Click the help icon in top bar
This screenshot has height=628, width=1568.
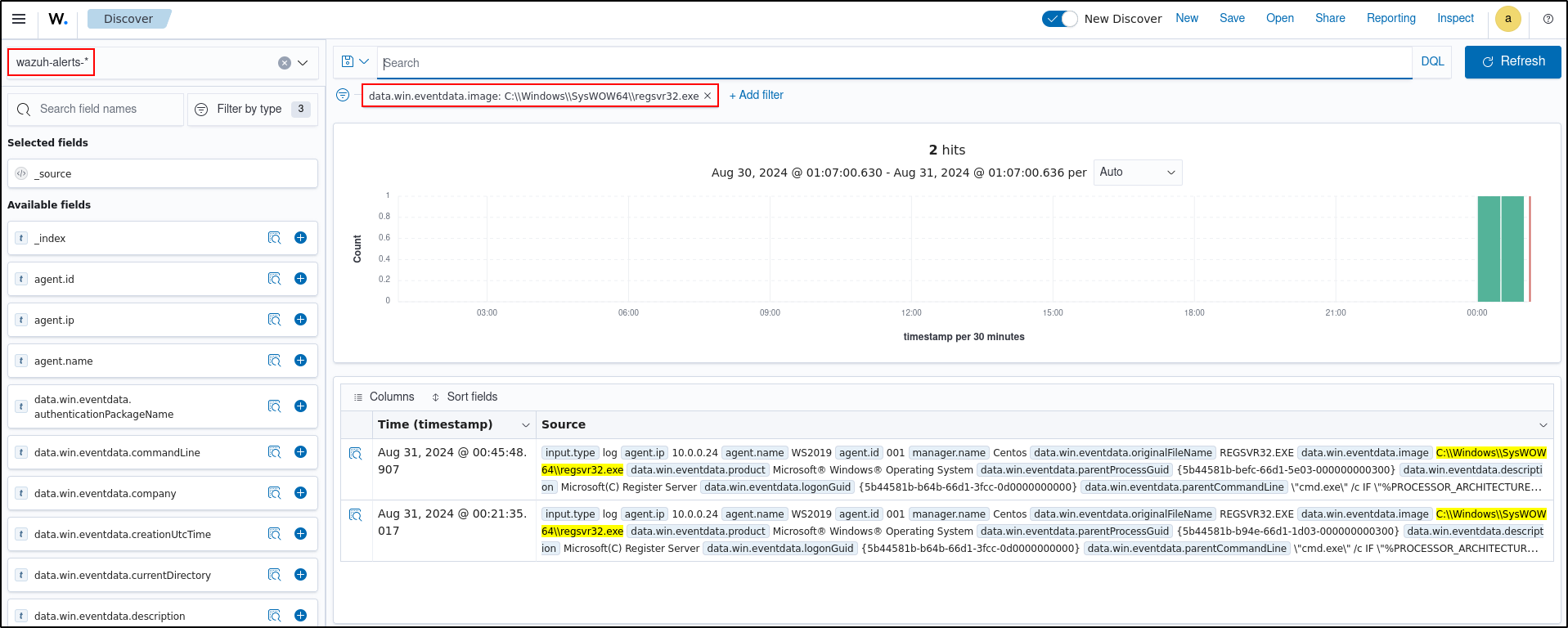pos(1548,19)
